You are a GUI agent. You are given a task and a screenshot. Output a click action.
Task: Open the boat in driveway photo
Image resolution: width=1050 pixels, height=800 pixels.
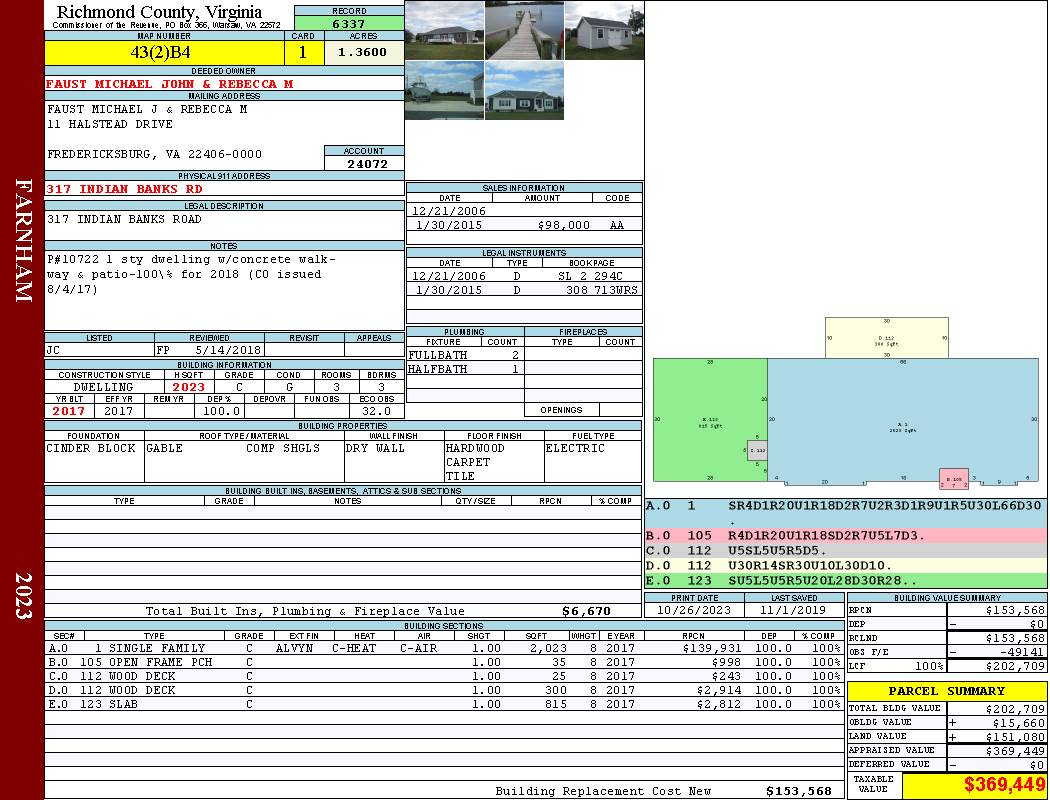coord(444,91)
